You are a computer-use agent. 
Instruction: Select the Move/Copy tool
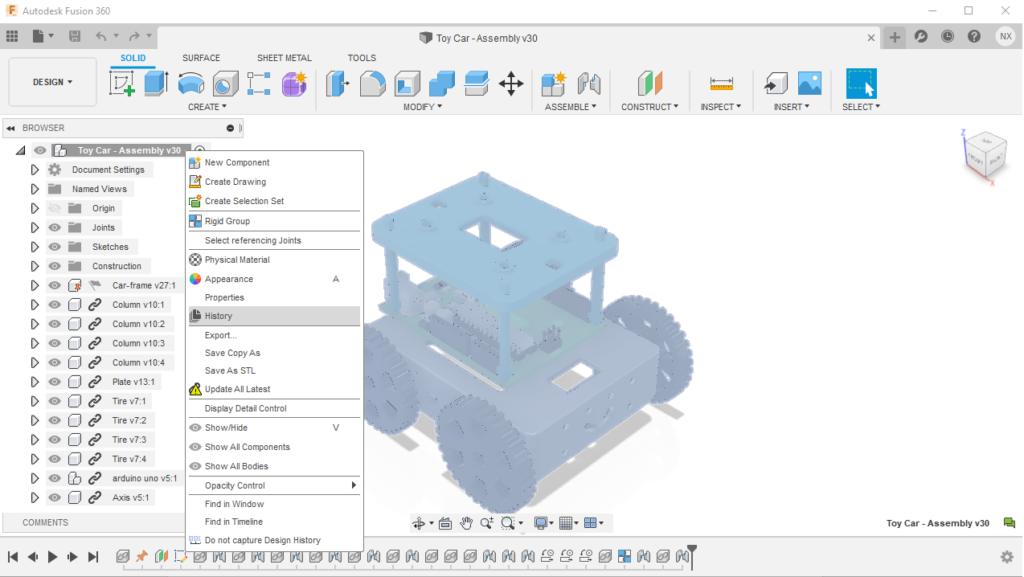(x=513, y=83)
